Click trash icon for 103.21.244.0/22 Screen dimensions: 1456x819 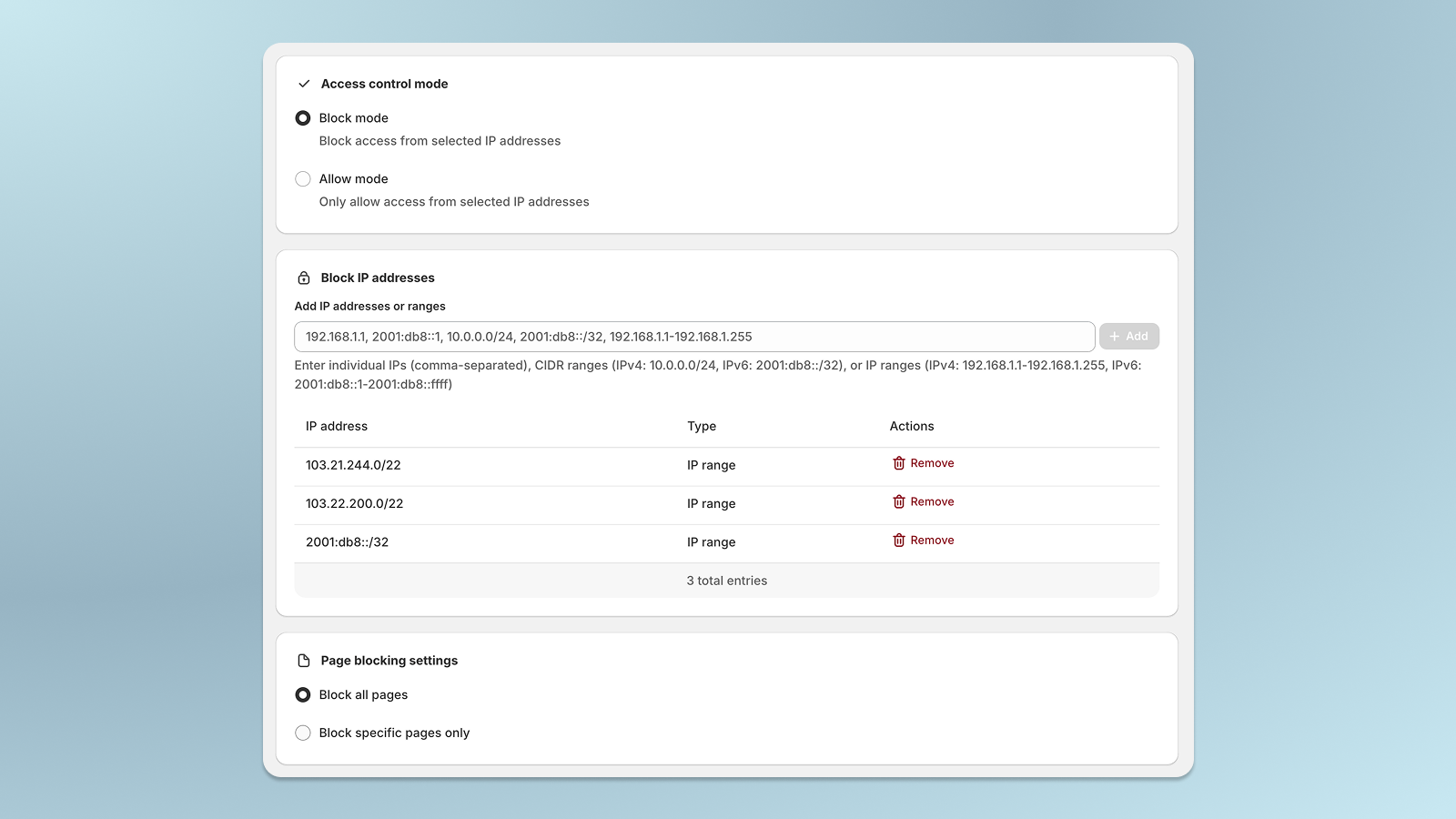(x=899, y=463)
